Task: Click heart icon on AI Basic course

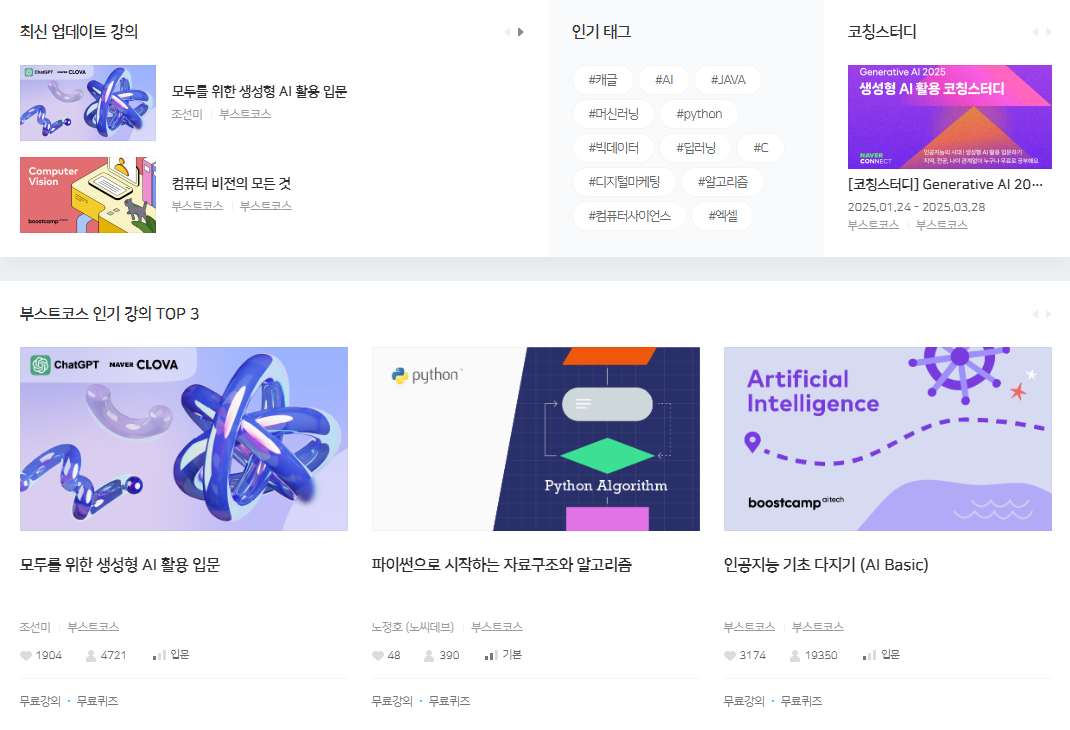Action: pyautogui.click(x=730, y=656)
